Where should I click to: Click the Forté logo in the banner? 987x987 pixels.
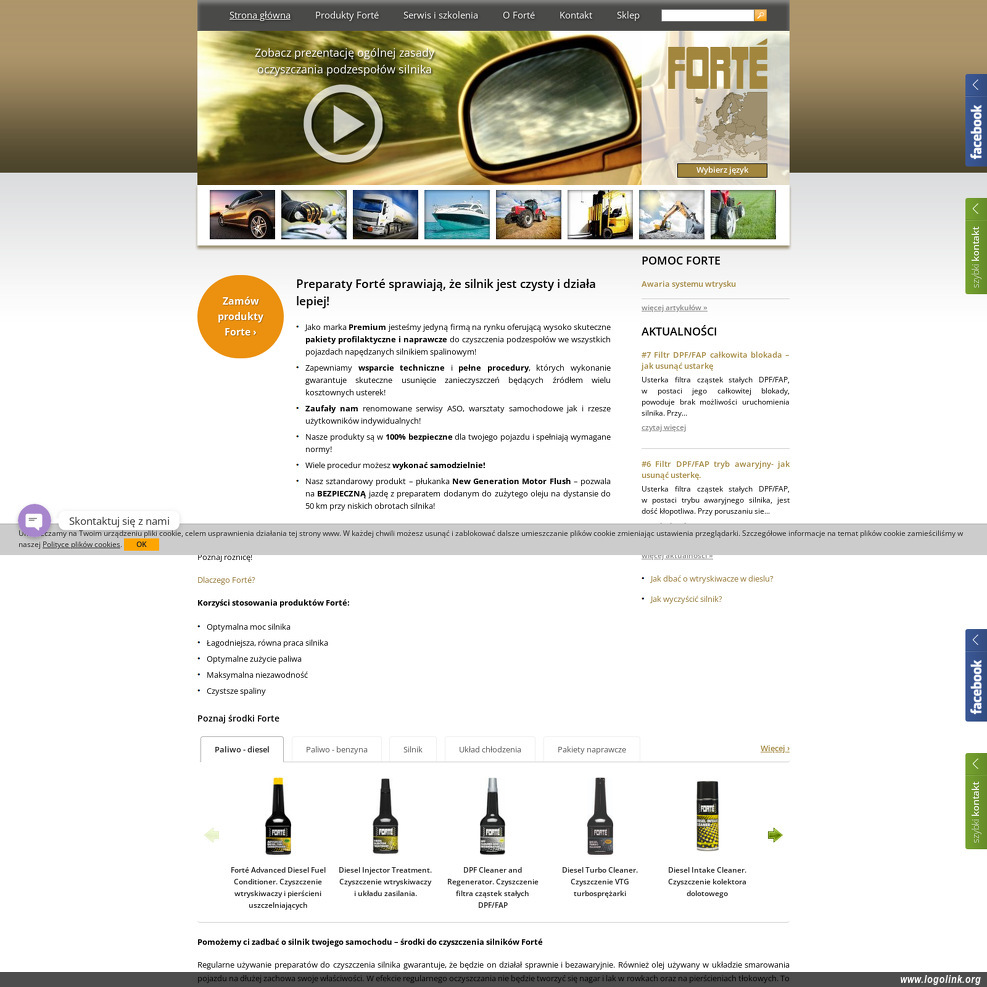point(717,64)
